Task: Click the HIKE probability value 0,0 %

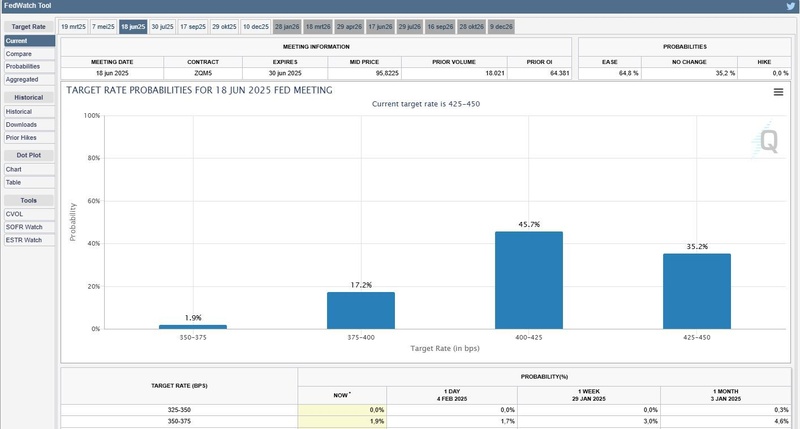Action: point(780,73)
